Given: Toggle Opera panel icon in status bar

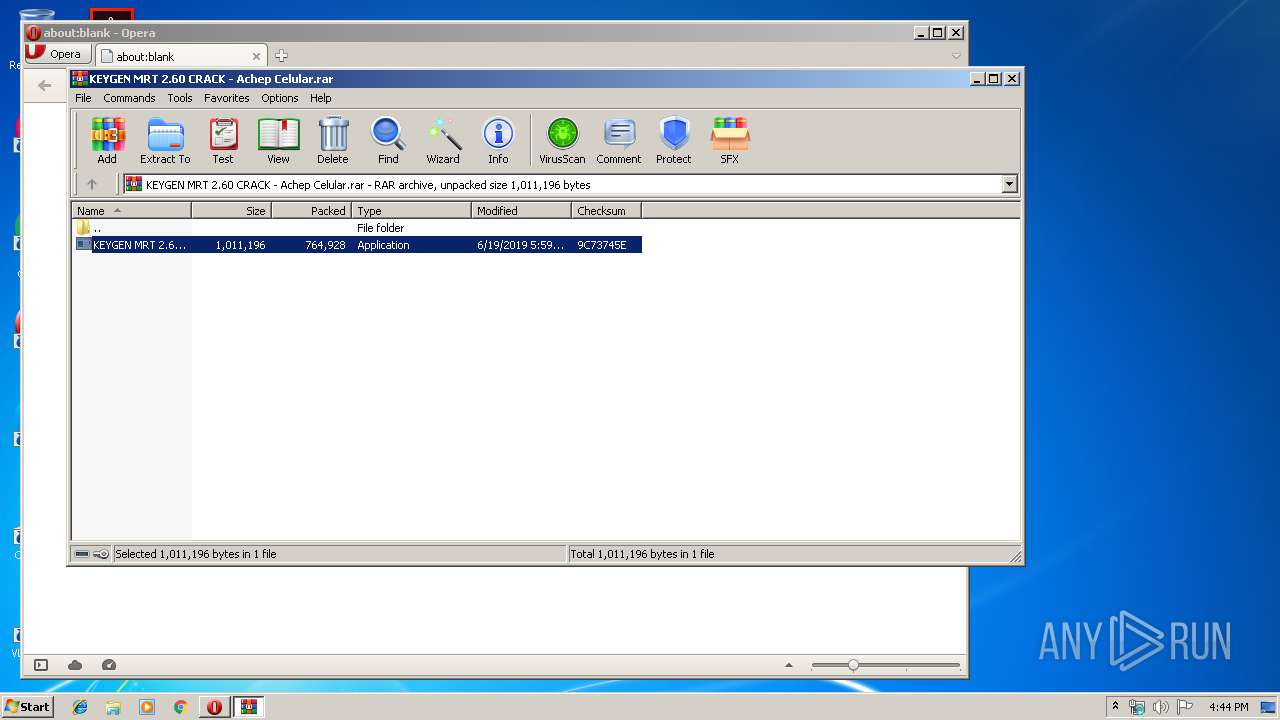Looking at the screenshot, I should (x=41, y=665).
